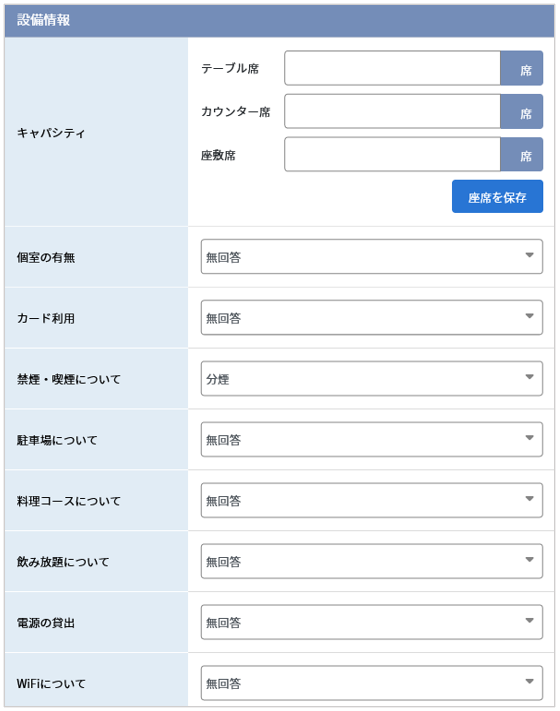560x711 pixels.
Task: Click the 座敷席 seat count input field
Action: tap(392, 155)
